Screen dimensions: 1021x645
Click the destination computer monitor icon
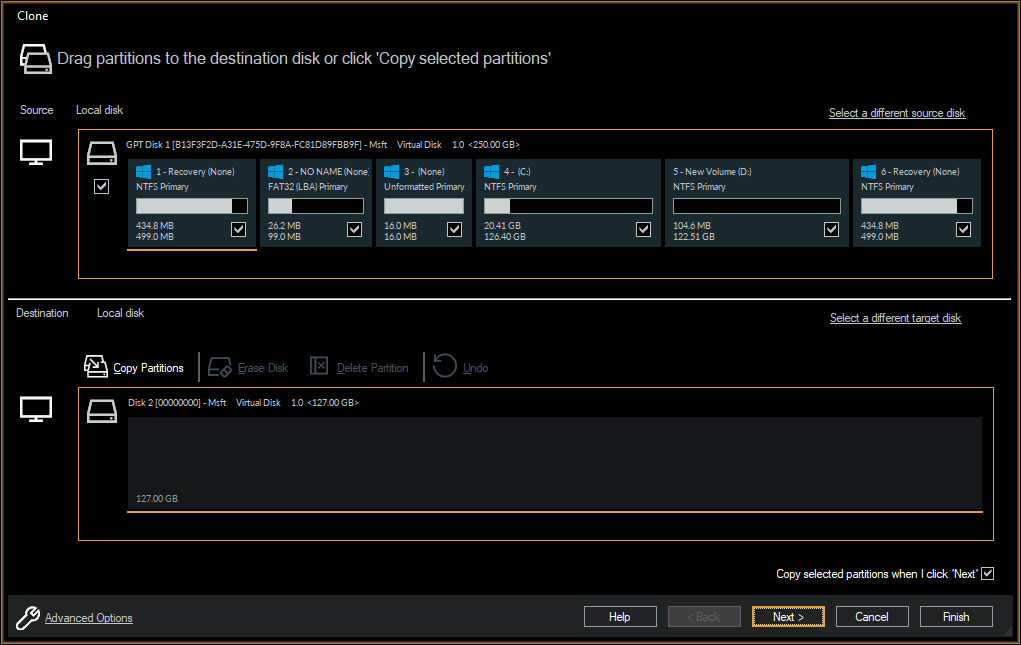[36, 410]
